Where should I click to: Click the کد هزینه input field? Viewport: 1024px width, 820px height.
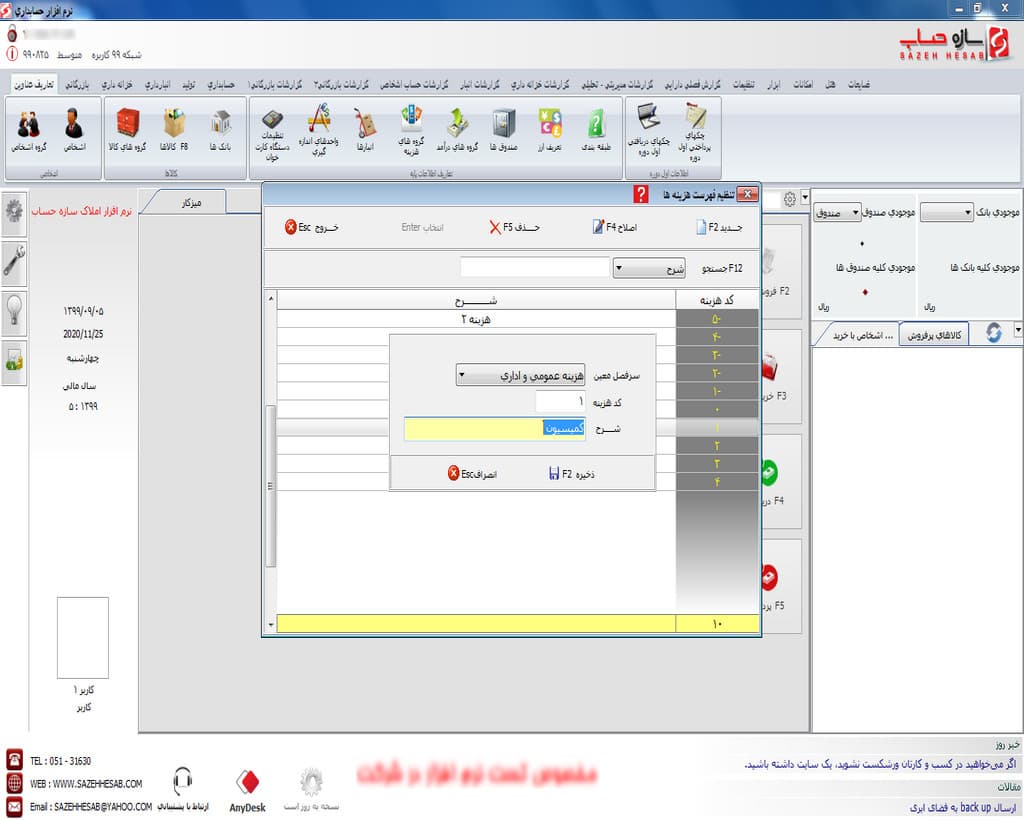click(x=560, y=401)
